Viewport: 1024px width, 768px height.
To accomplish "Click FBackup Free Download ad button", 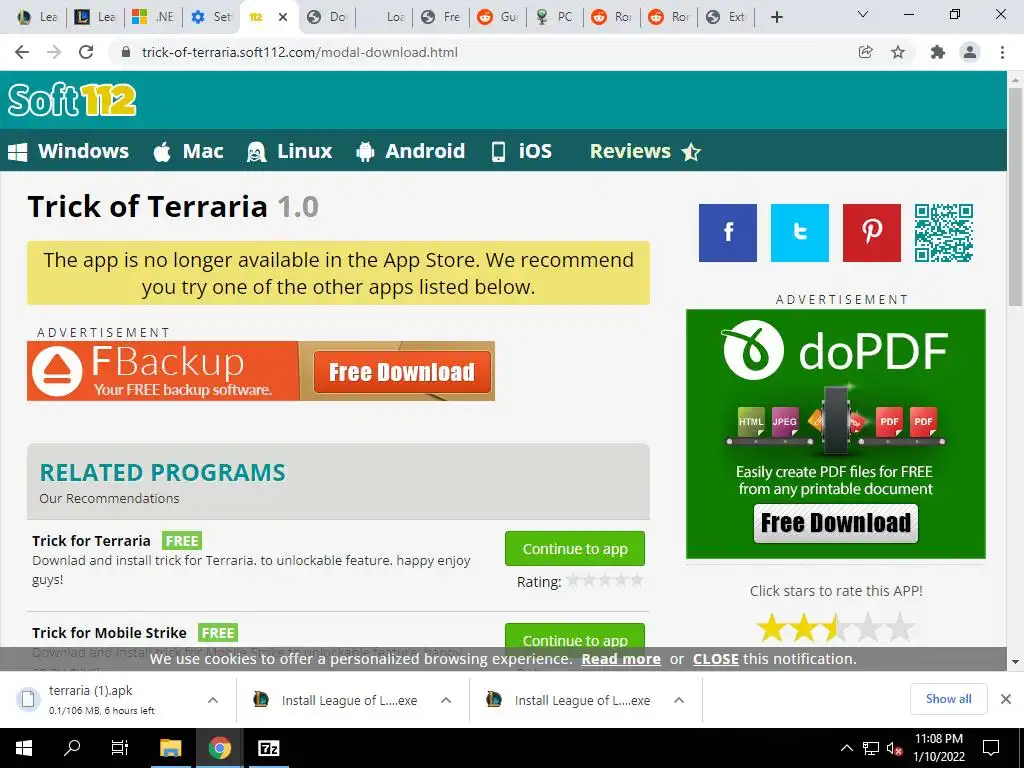I will tap(402, 372).
